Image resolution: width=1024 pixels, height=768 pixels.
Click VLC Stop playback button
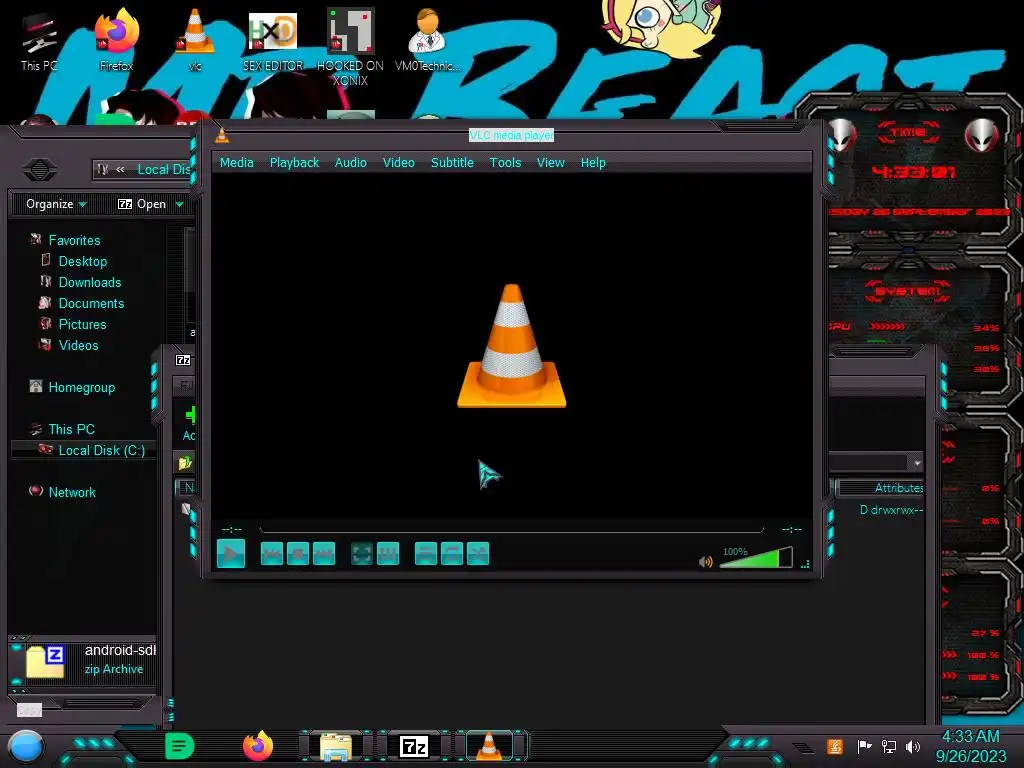click(x=298, y=554)
